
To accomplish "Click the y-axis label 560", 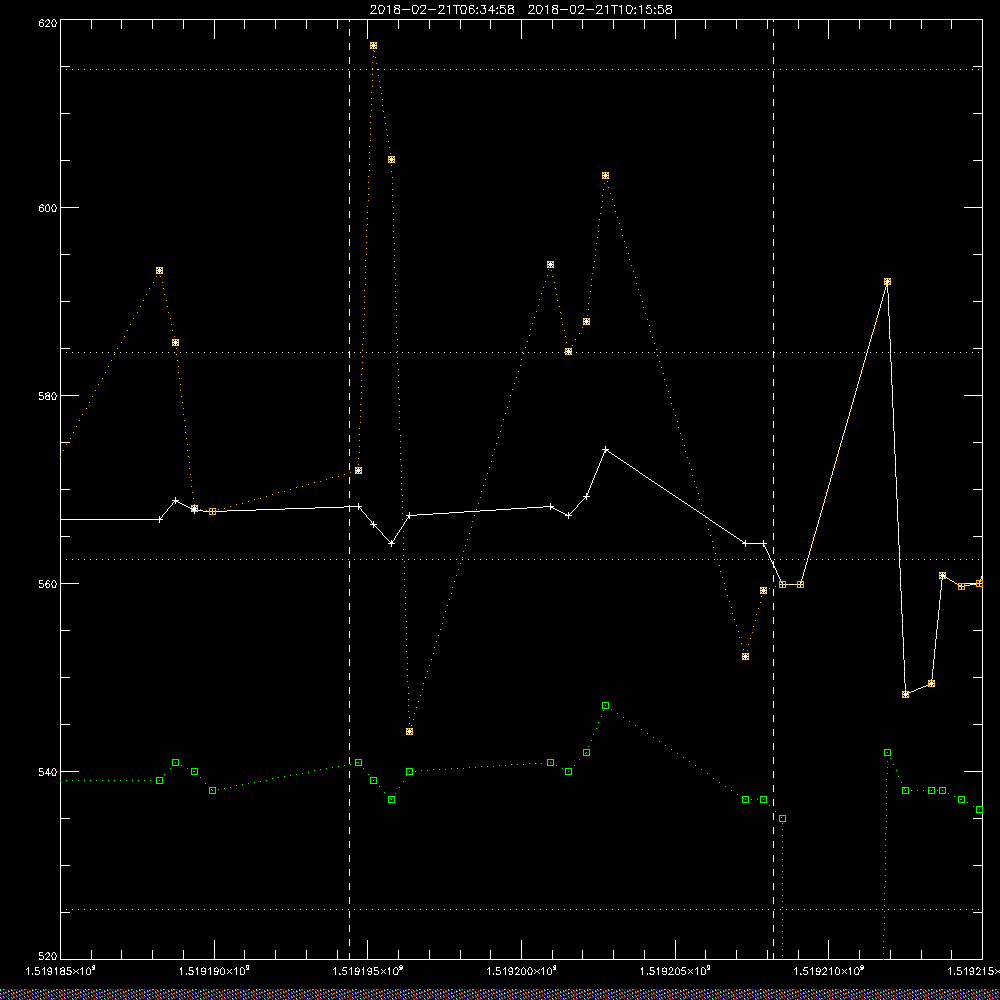I will pyautogui.click(x=48, y=584).
